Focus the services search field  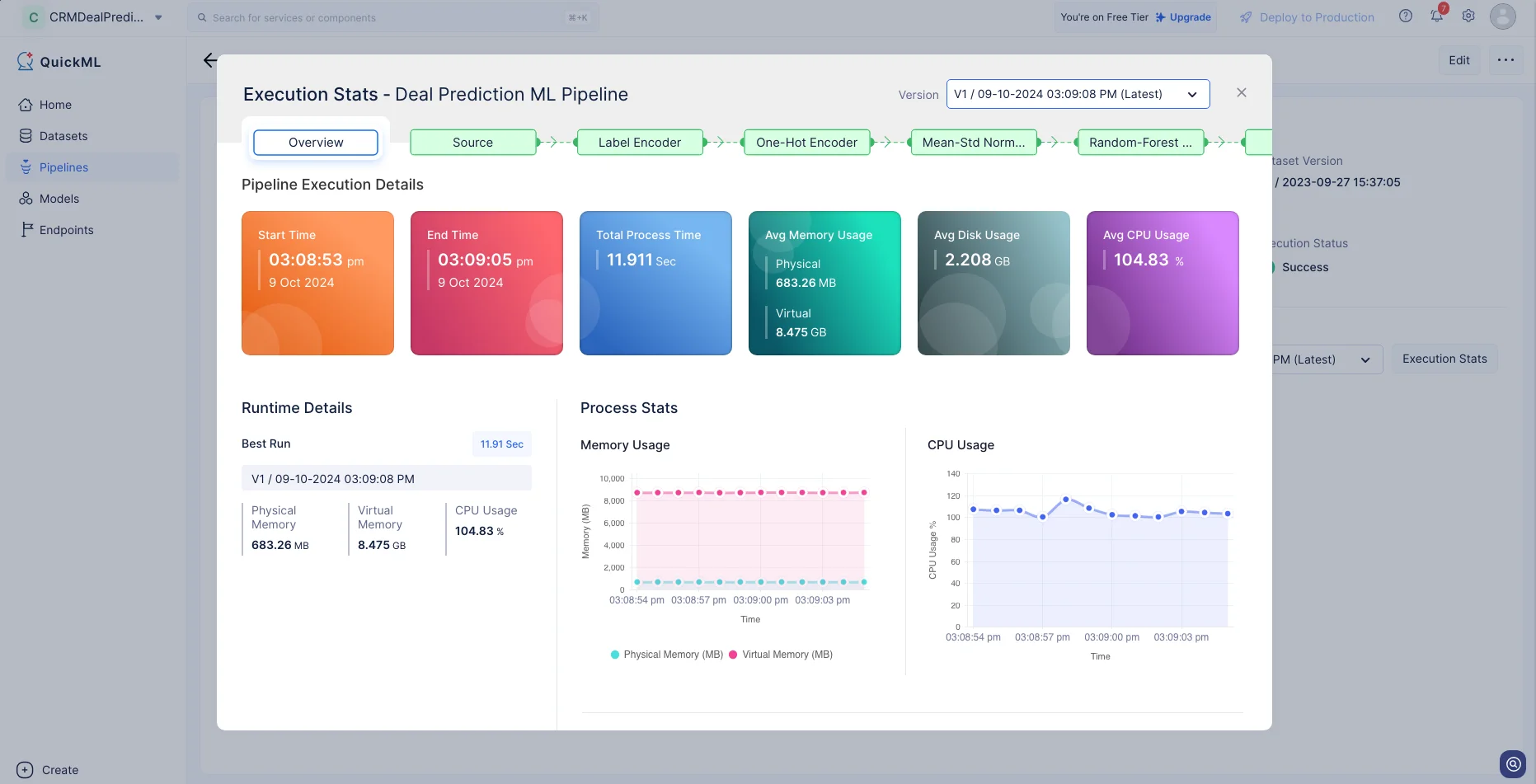[393, 17]
